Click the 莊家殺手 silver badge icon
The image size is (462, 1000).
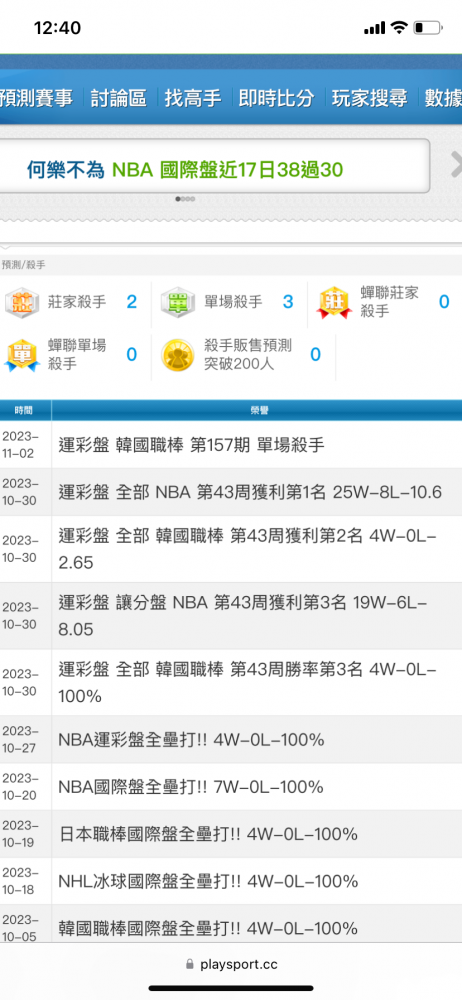tap(22, 302)
